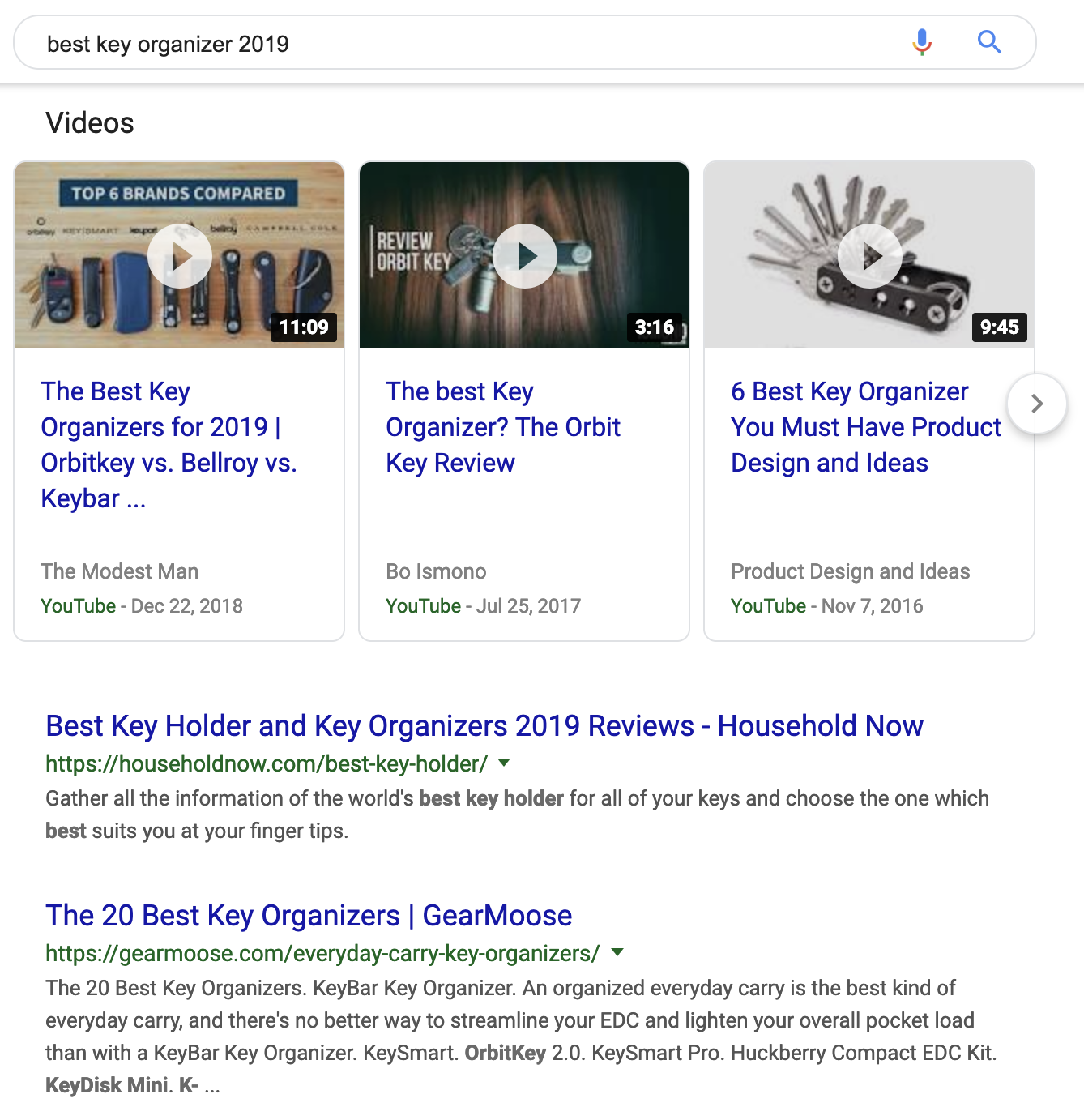
Task: Click the 9:45 duration badge
Action: coord(1000,327)
